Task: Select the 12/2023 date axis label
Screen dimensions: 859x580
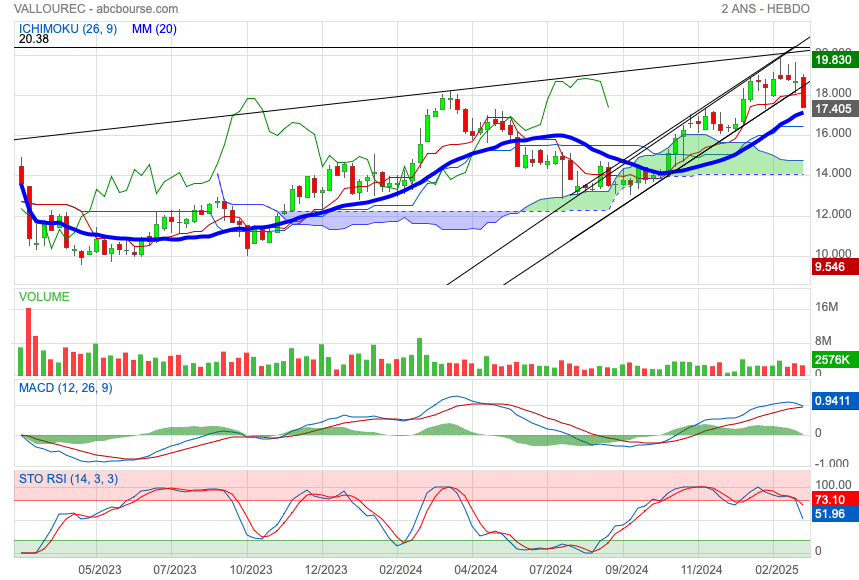Action: [325, 570]
